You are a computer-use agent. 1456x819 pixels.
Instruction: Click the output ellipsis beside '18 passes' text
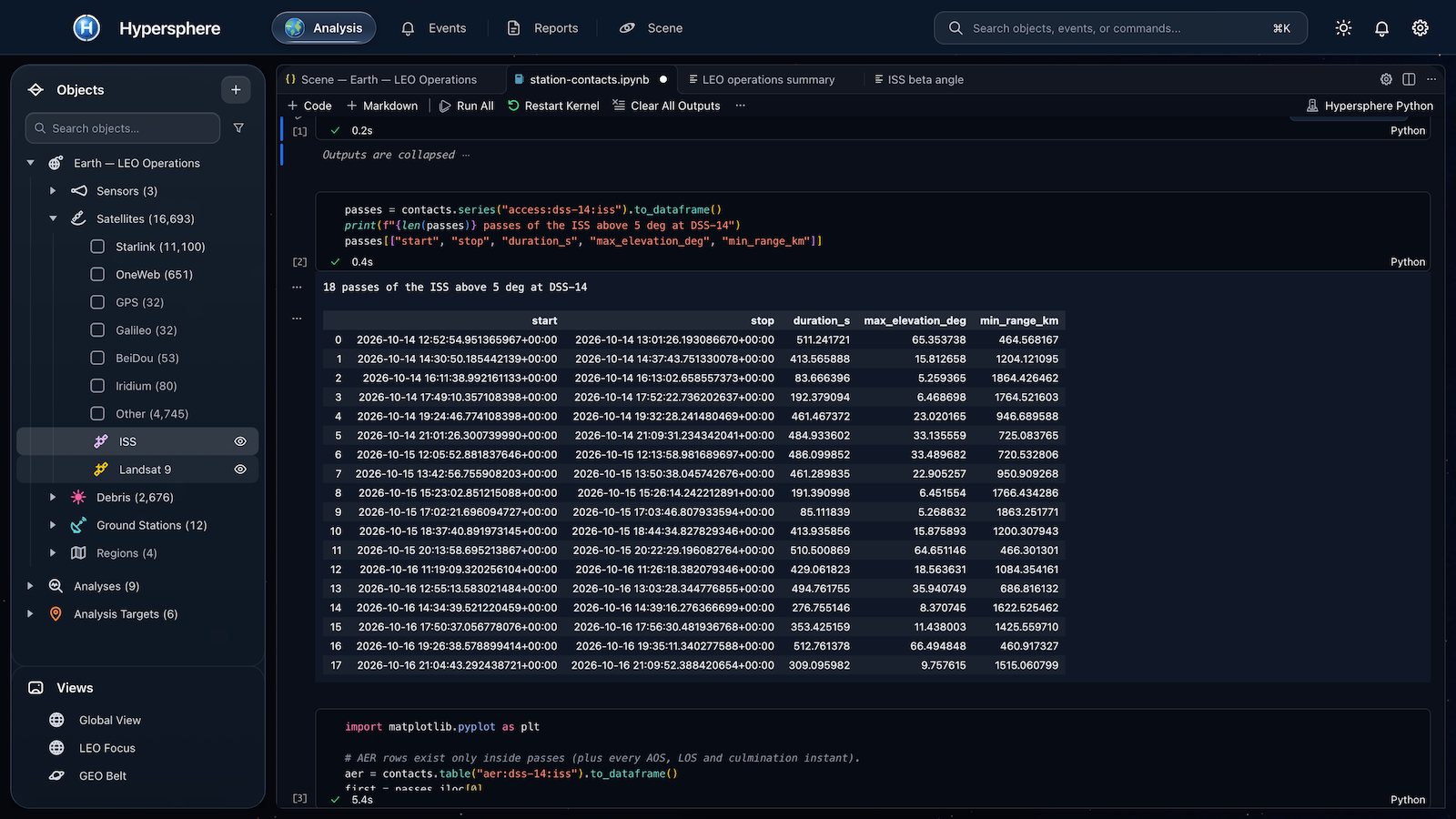pos(297,287)
